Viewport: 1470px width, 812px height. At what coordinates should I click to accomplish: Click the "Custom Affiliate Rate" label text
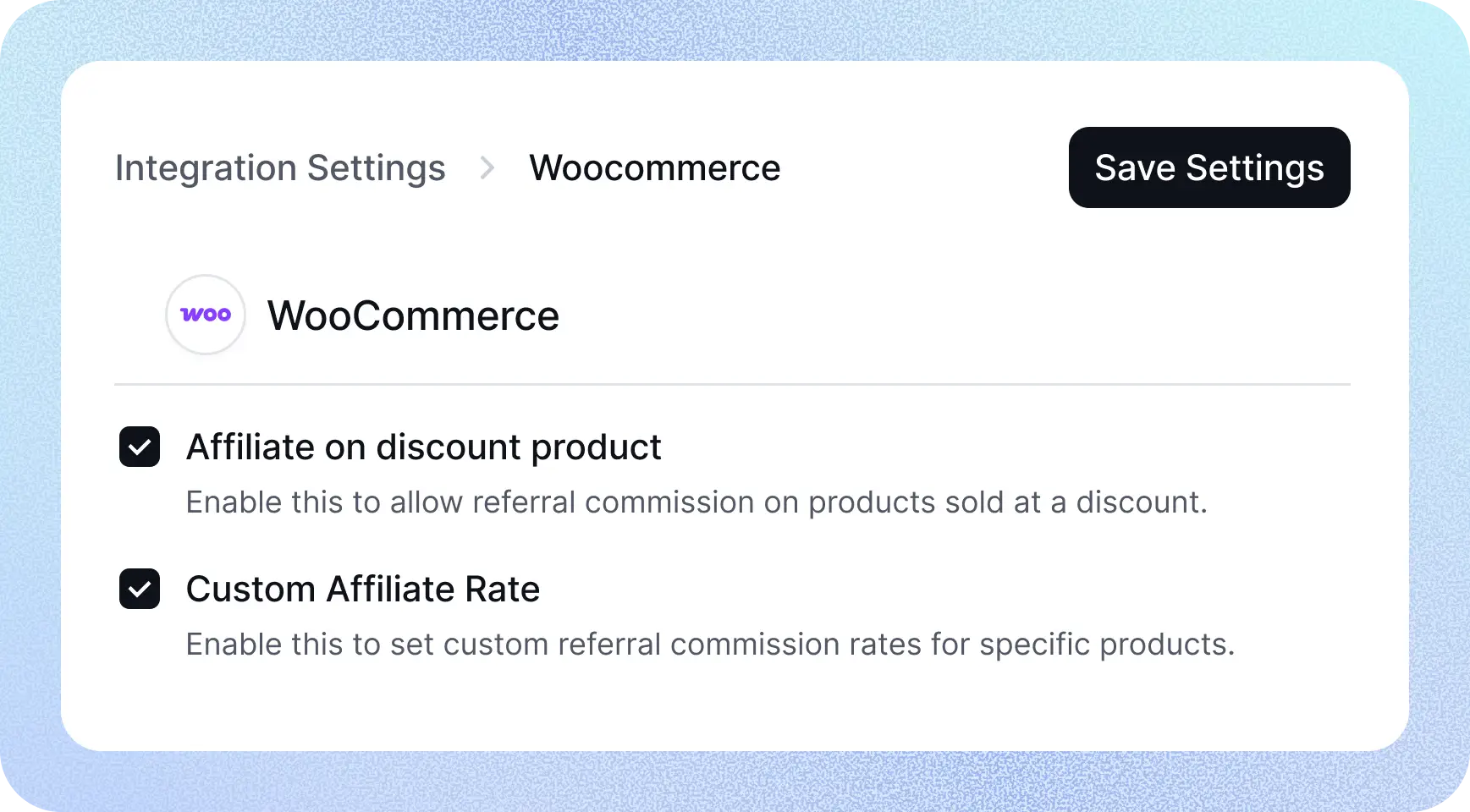[x=362, y=589]
